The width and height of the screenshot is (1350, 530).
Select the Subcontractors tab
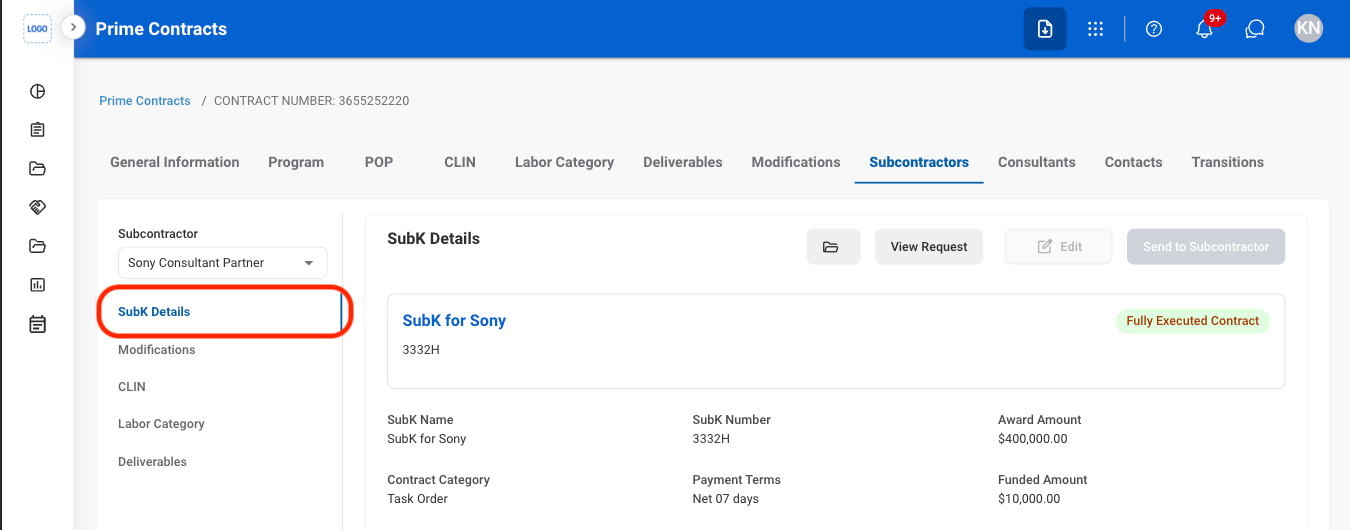coord(919,162)
